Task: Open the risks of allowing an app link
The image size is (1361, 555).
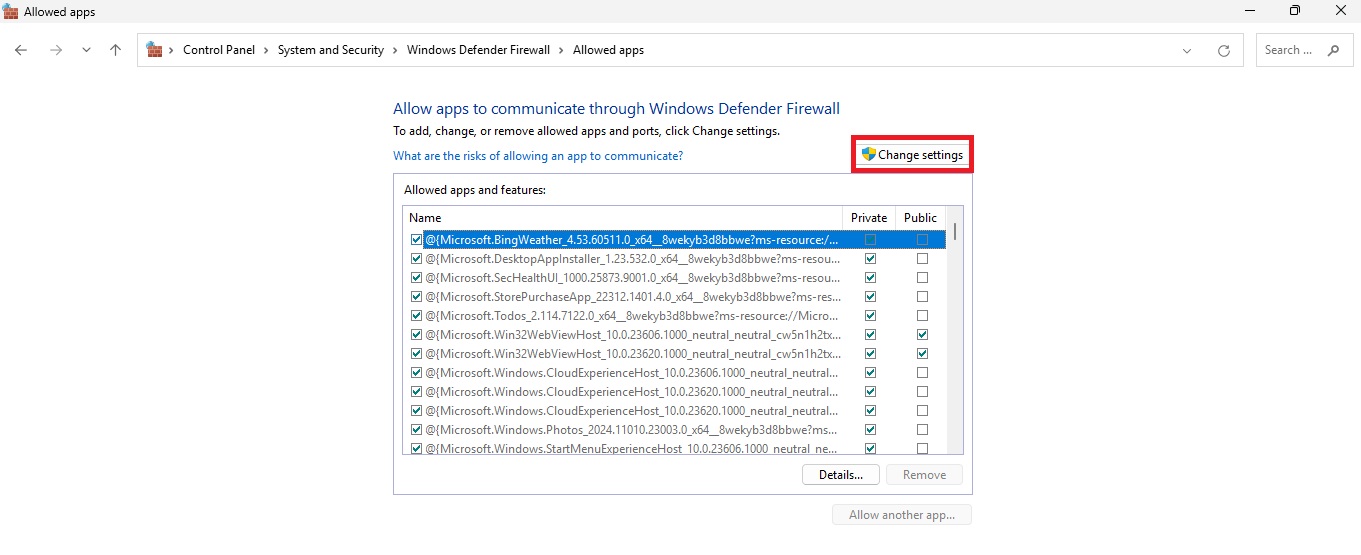Action: (538, 156)
